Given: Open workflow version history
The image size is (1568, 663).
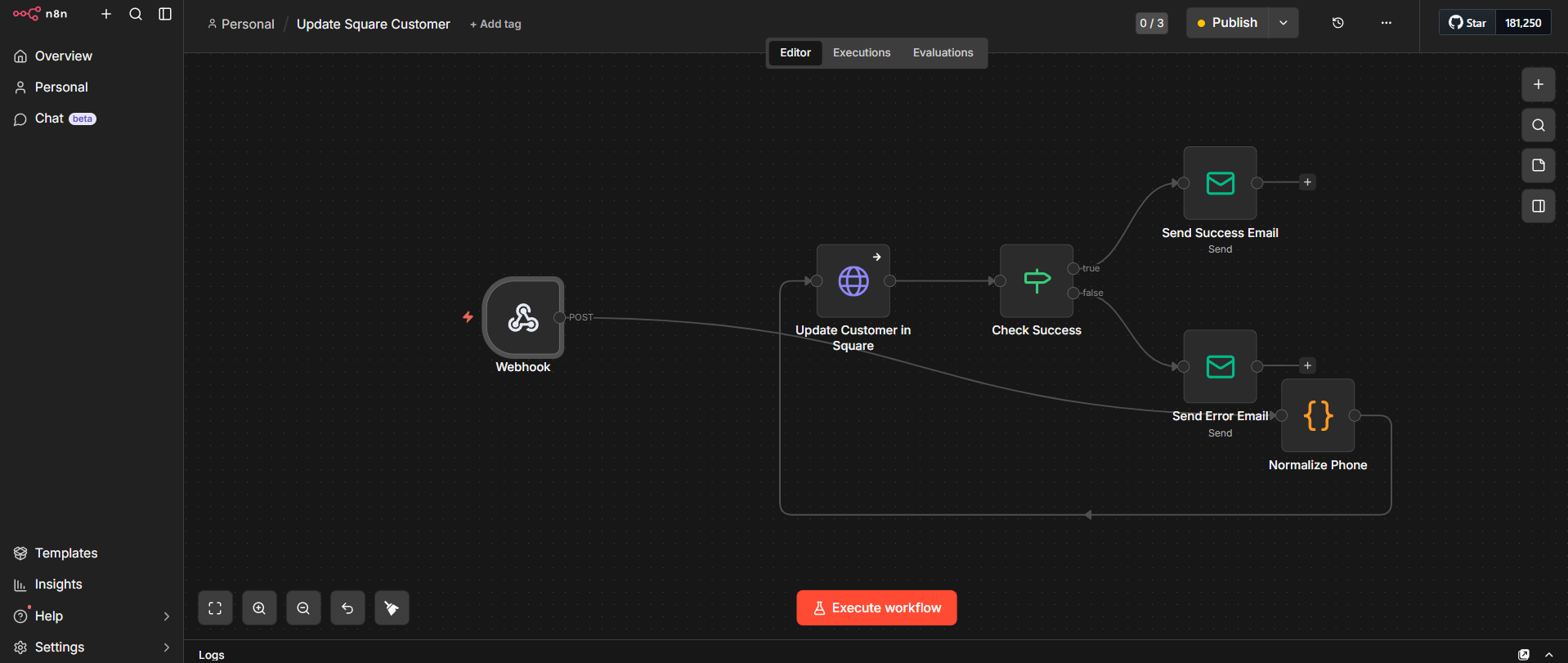Looking at the screenshot, I should 1338,23.
